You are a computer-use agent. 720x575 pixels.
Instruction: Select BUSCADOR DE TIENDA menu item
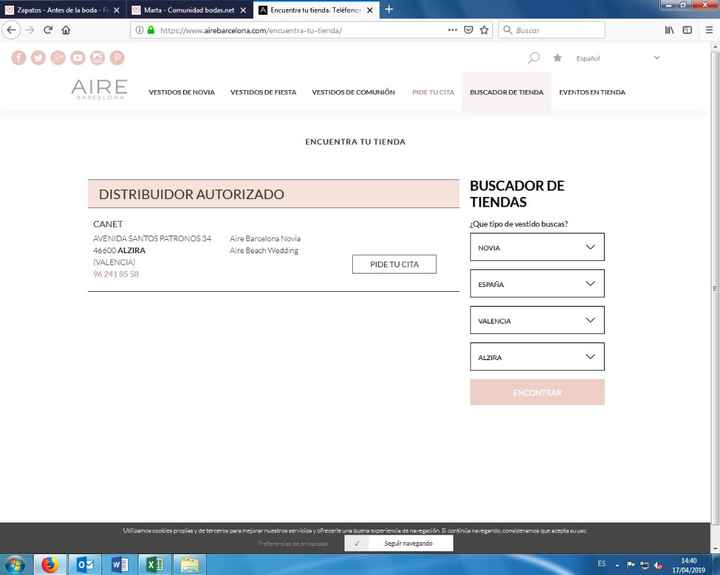(506, 92)
